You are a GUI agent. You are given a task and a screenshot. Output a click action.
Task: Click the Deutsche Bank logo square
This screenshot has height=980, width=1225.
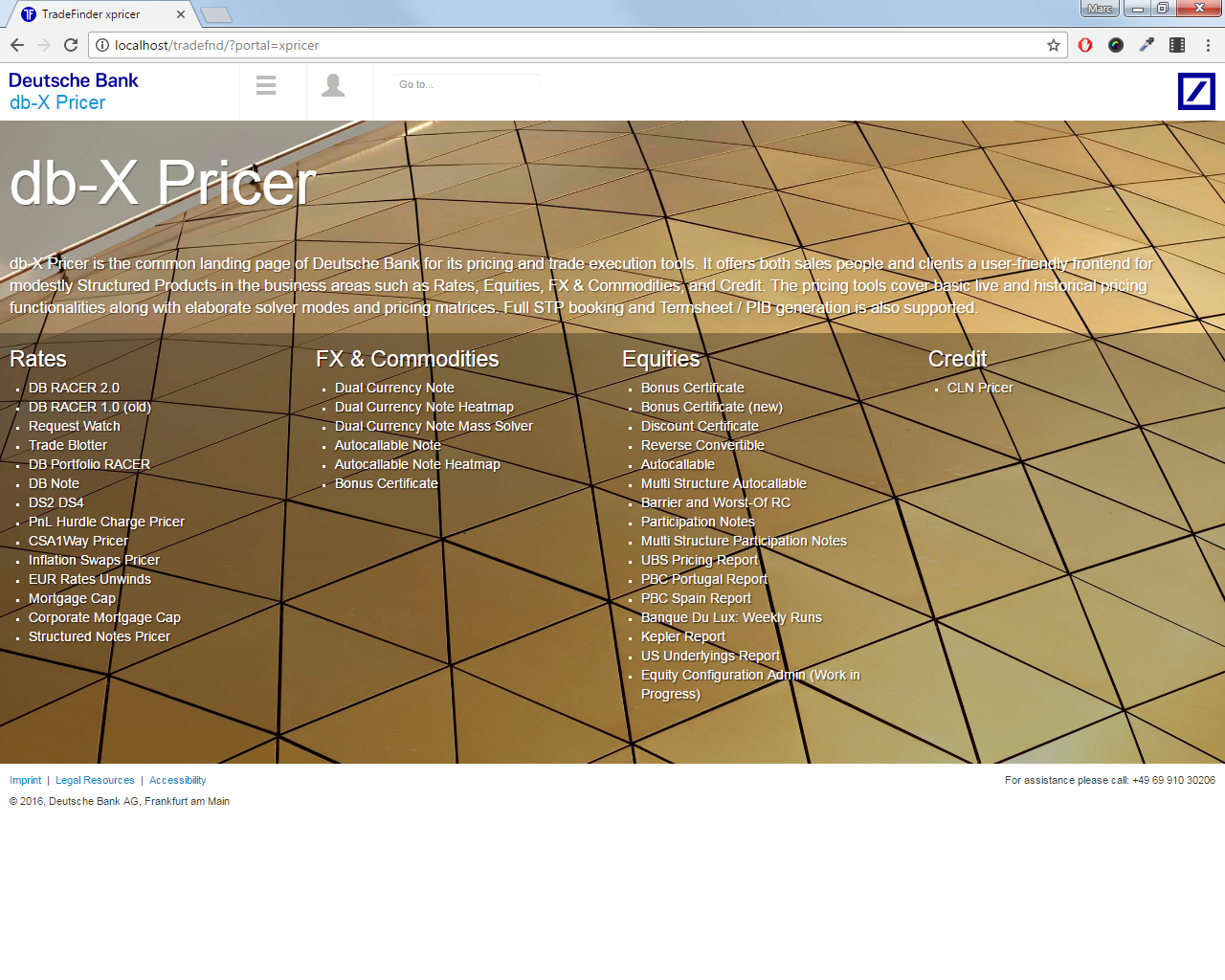click(1196, 92)
